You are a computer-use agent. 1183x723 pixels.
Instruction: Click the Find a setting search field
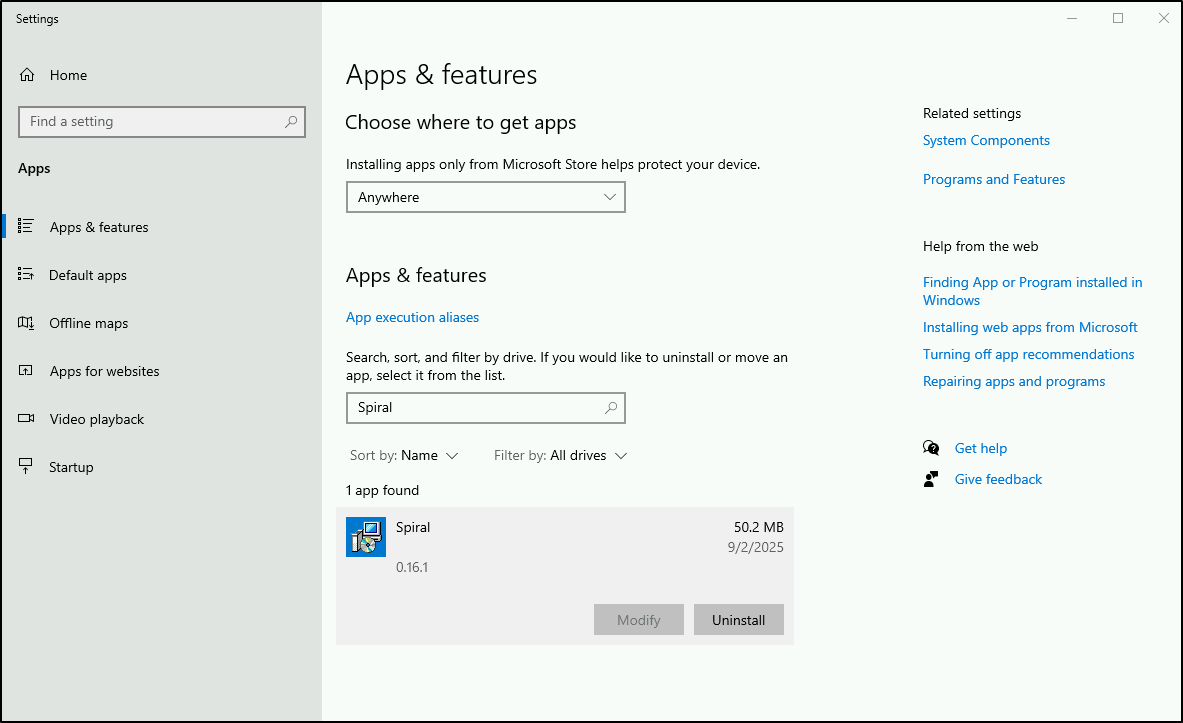161,122
